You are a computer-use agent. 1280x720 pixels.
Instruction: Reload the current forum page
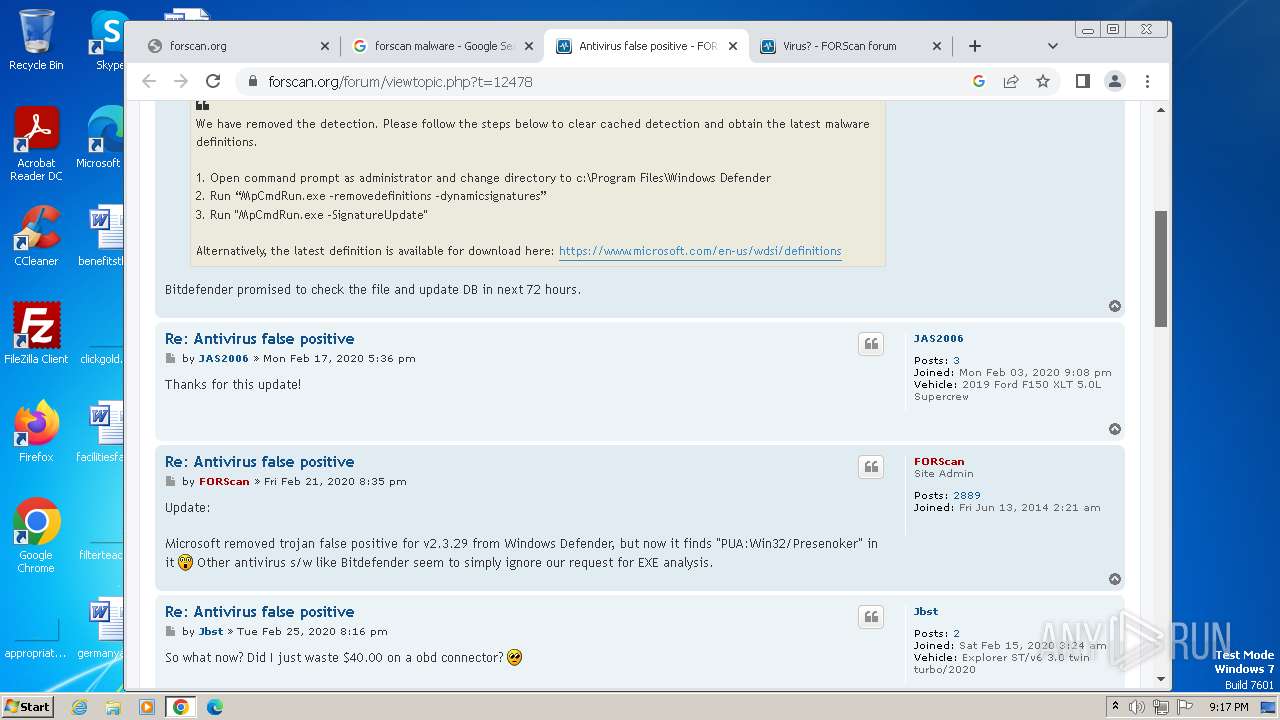pyautogui.click(x=212, y=81)
